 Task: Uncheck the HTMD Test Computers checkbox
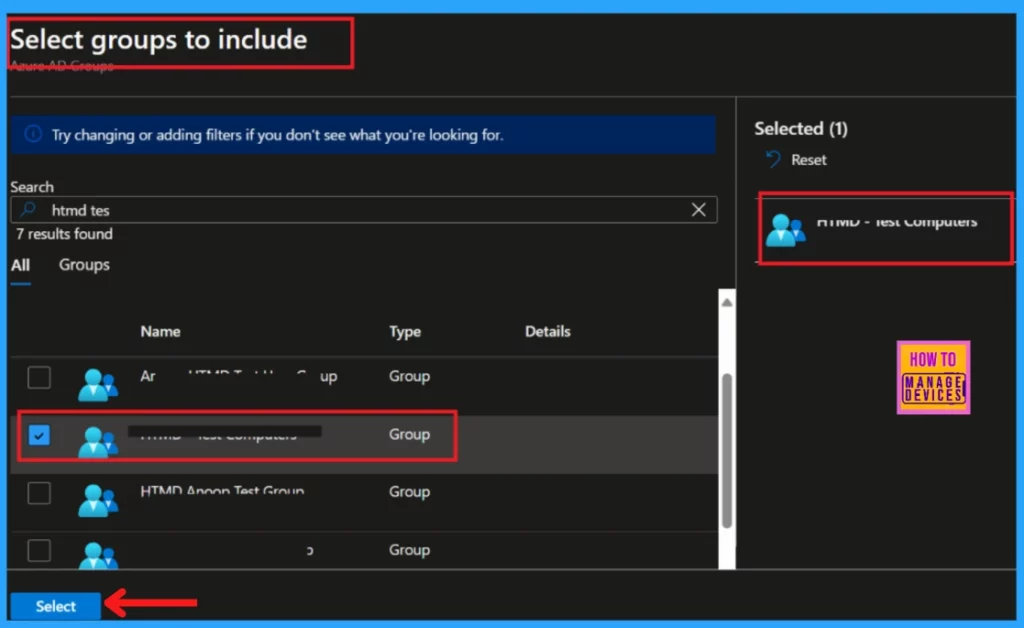tap(39, 435)
